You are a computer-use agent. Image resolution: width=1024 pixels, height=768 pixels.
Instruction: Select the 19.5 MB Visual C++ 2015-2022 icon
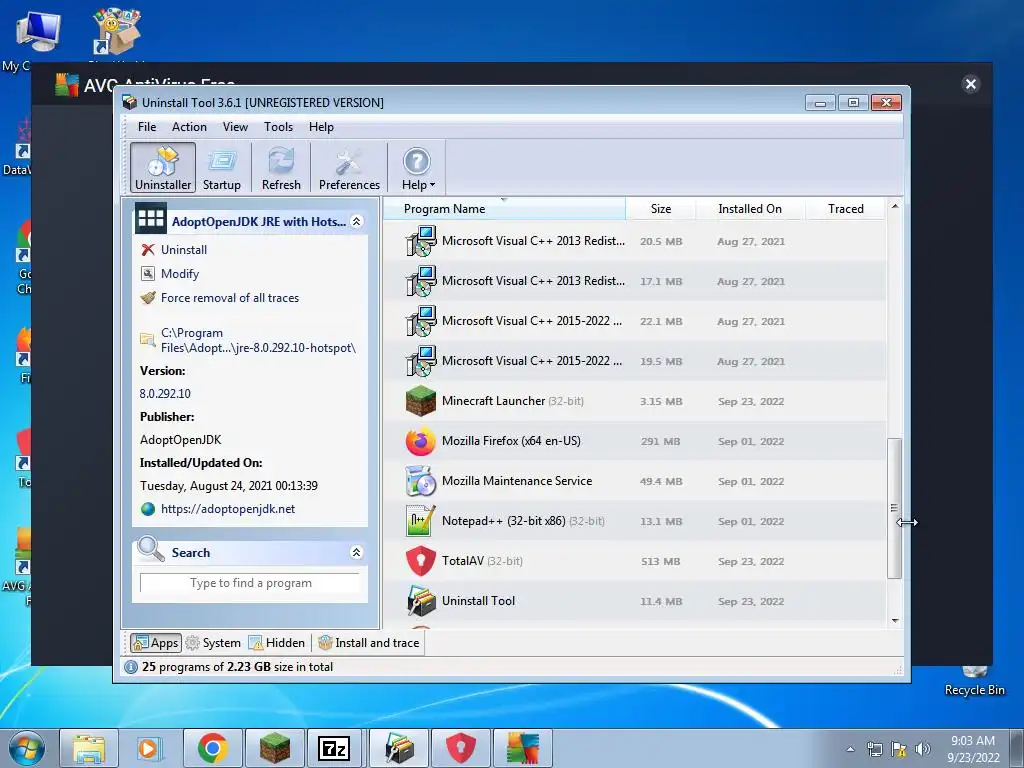coord(421,361)
